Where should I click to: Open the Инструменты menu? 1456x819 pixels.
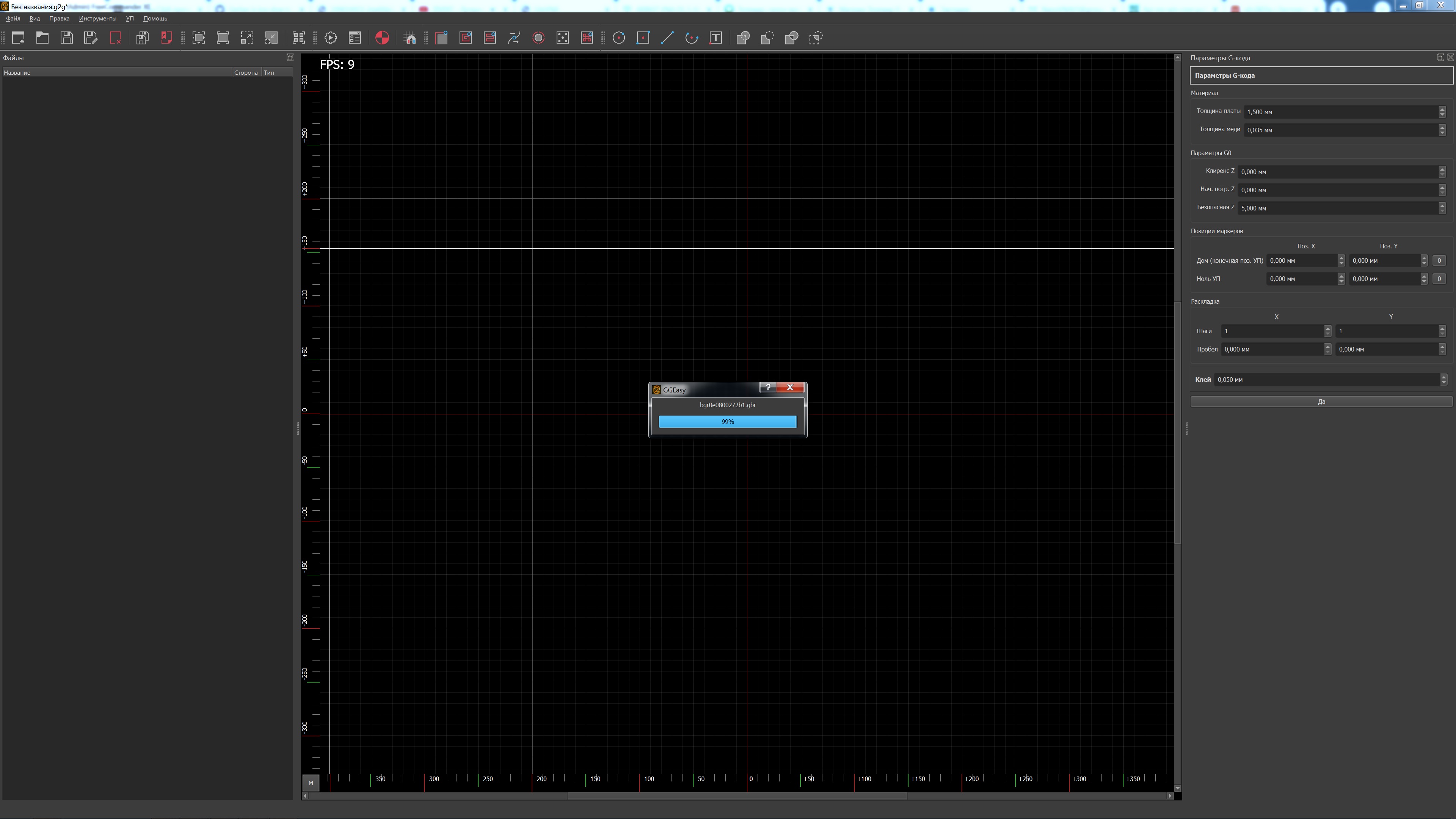click(x=97, y=19)
